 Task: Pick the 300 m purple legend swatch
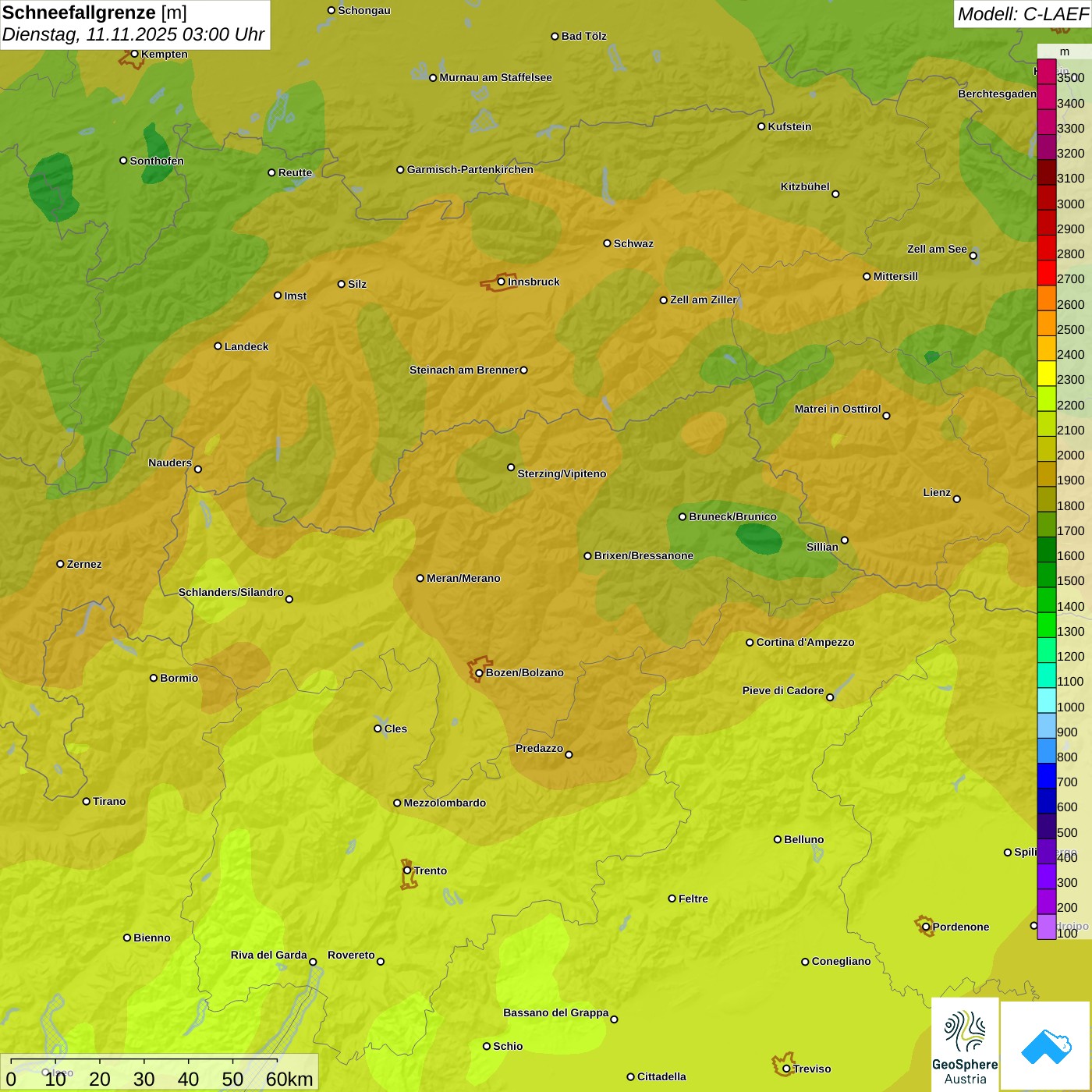click(x=1046, y=877)
